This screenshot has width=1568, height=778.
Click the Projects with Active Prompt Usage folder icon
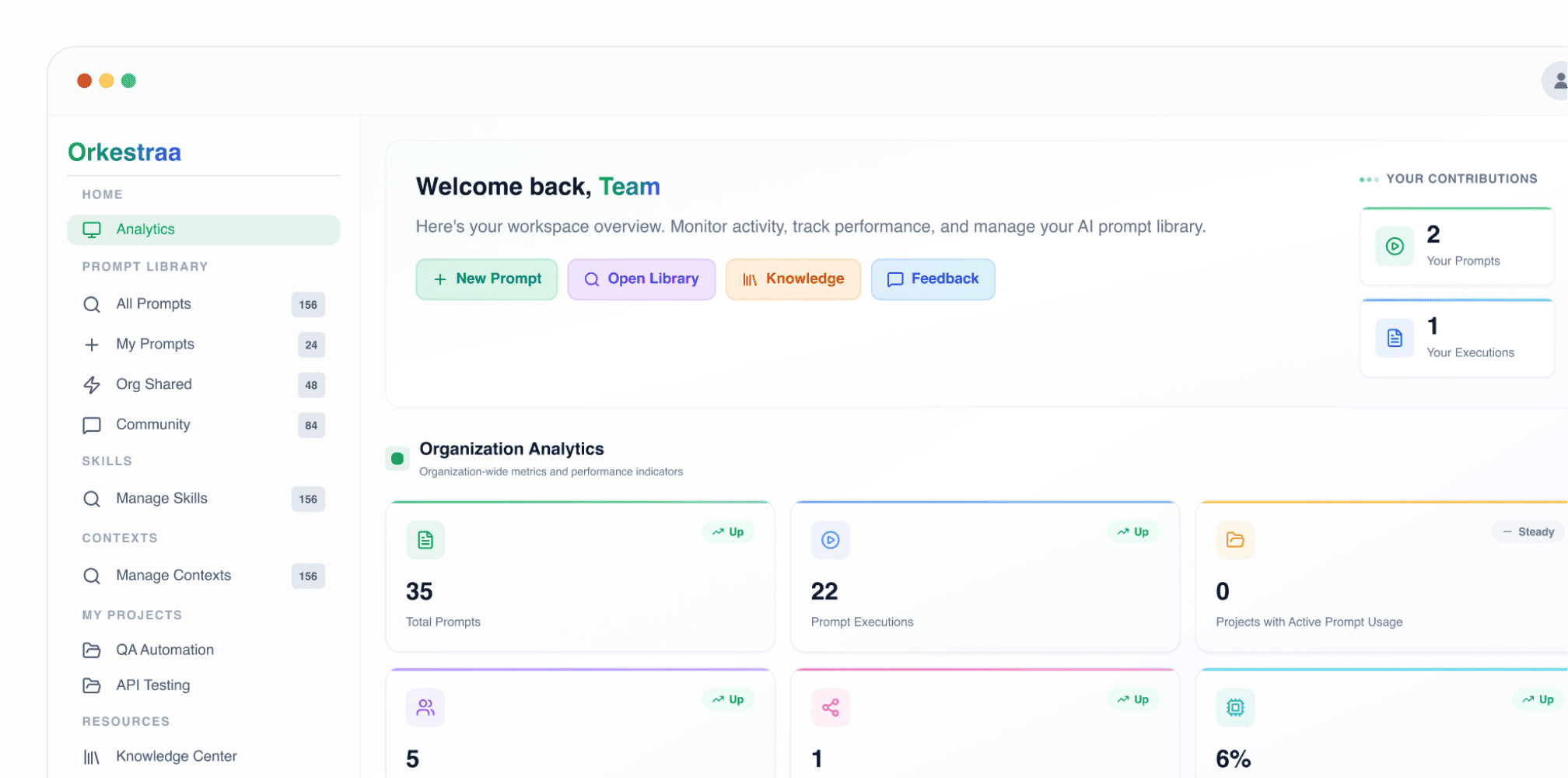[x=1236, y=540]
